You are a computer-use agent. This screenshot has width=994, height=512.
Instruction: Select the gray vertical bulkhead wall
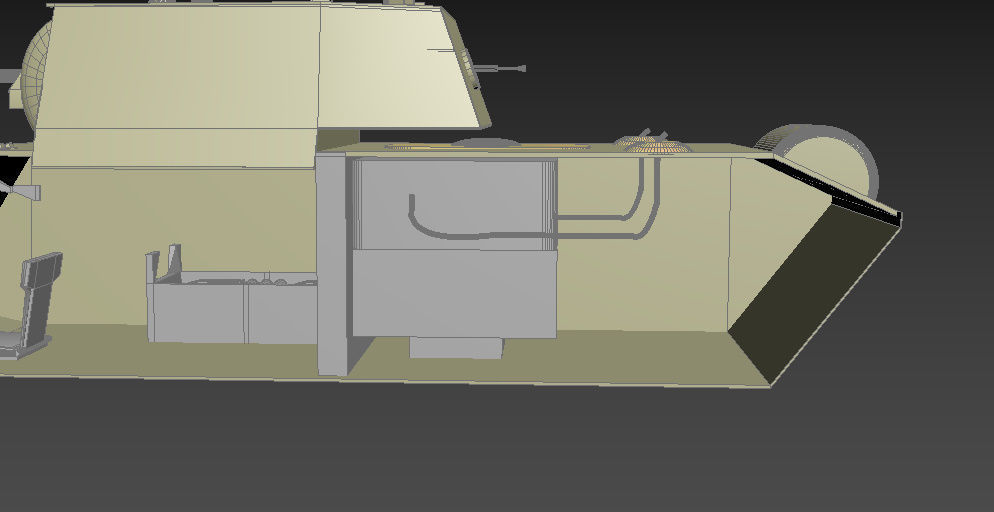(x=332, y=264)
